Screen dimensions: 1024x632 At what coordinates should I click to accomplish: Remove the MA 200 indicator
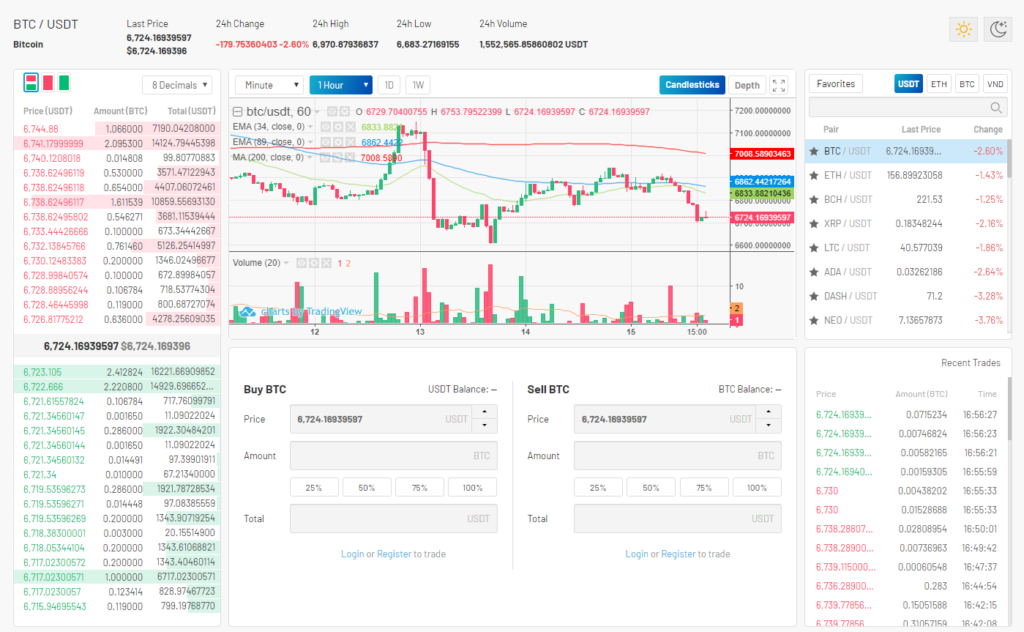[350, 157]
